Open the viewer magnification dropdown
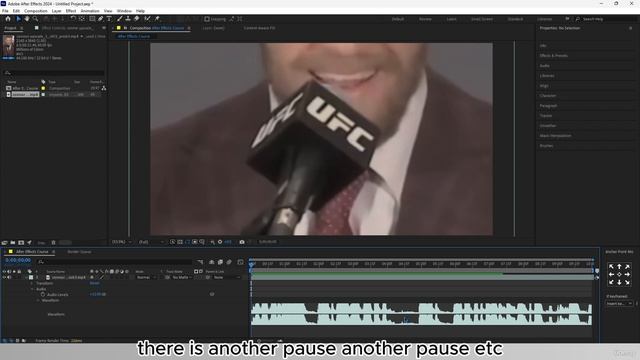The image size is (640, 360). point(122,242)
